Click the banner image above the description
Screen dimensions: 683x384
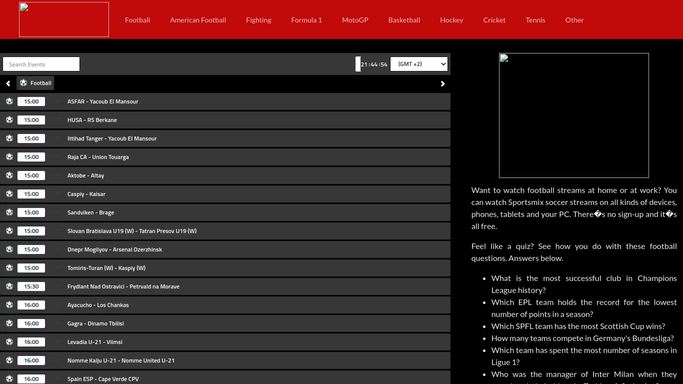tap(574, 115)
